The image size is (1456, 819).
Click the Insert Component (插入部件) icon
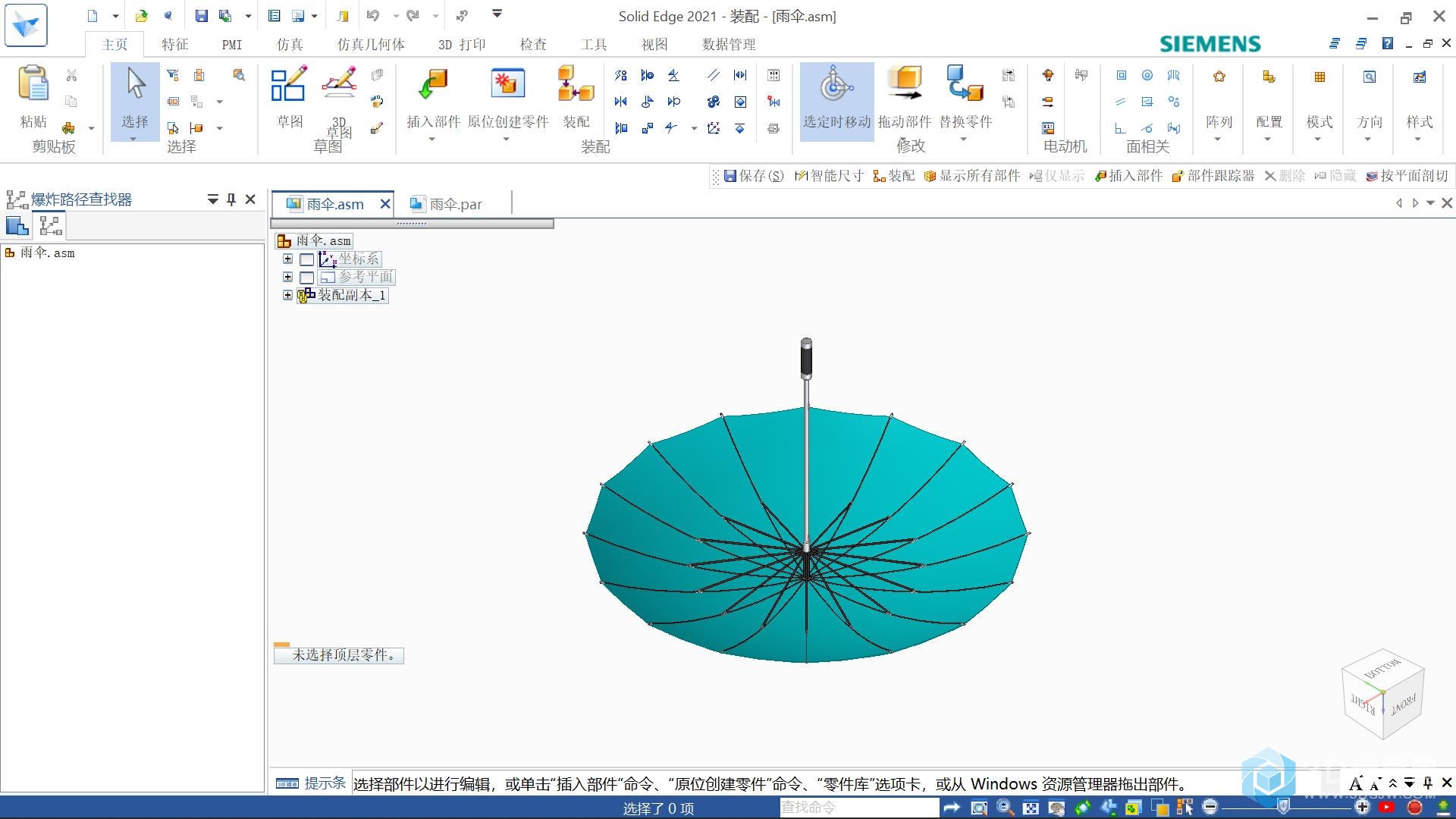click(433, 83)
